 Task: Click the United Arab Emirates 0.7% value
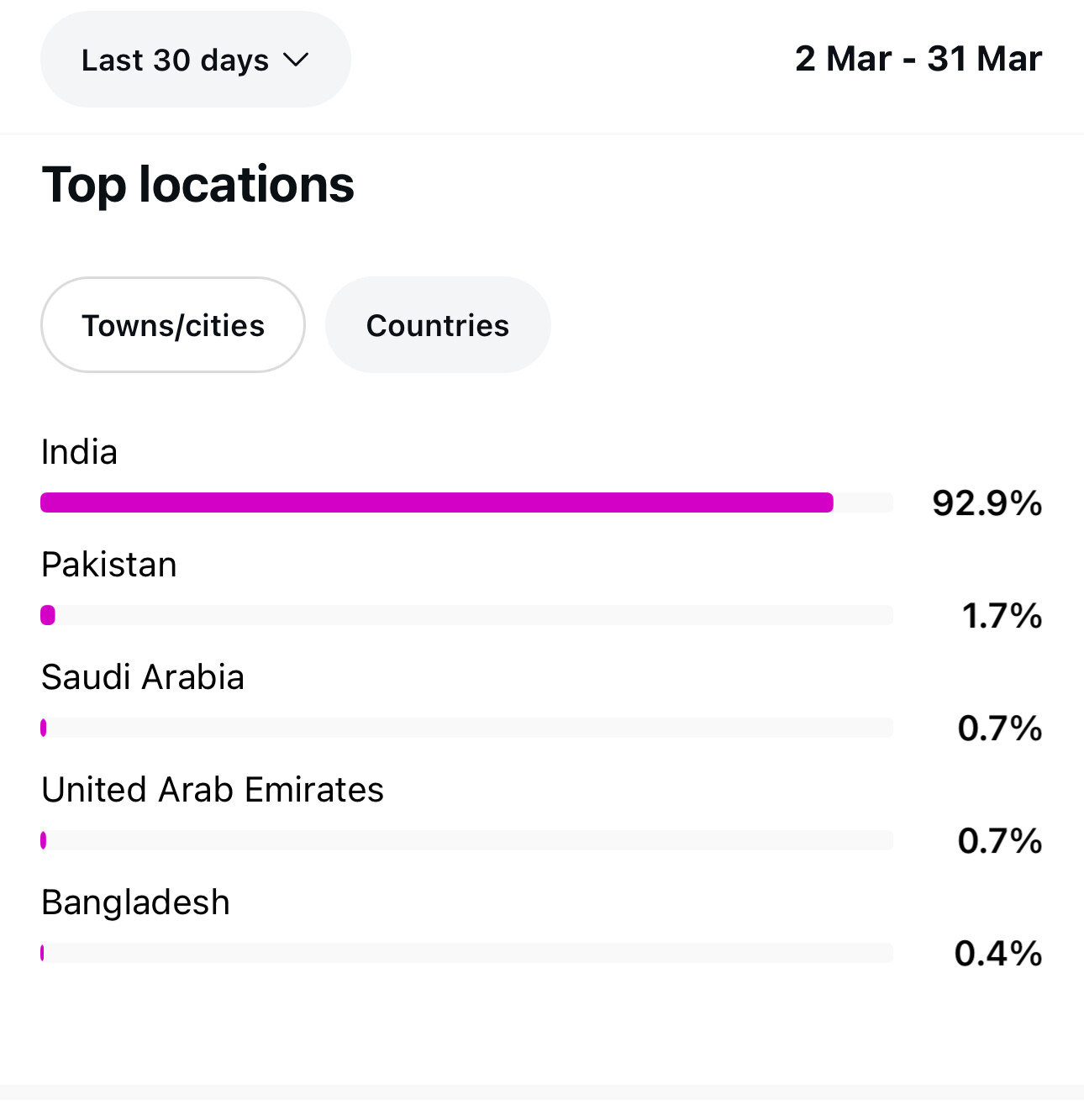[1000, 841]
